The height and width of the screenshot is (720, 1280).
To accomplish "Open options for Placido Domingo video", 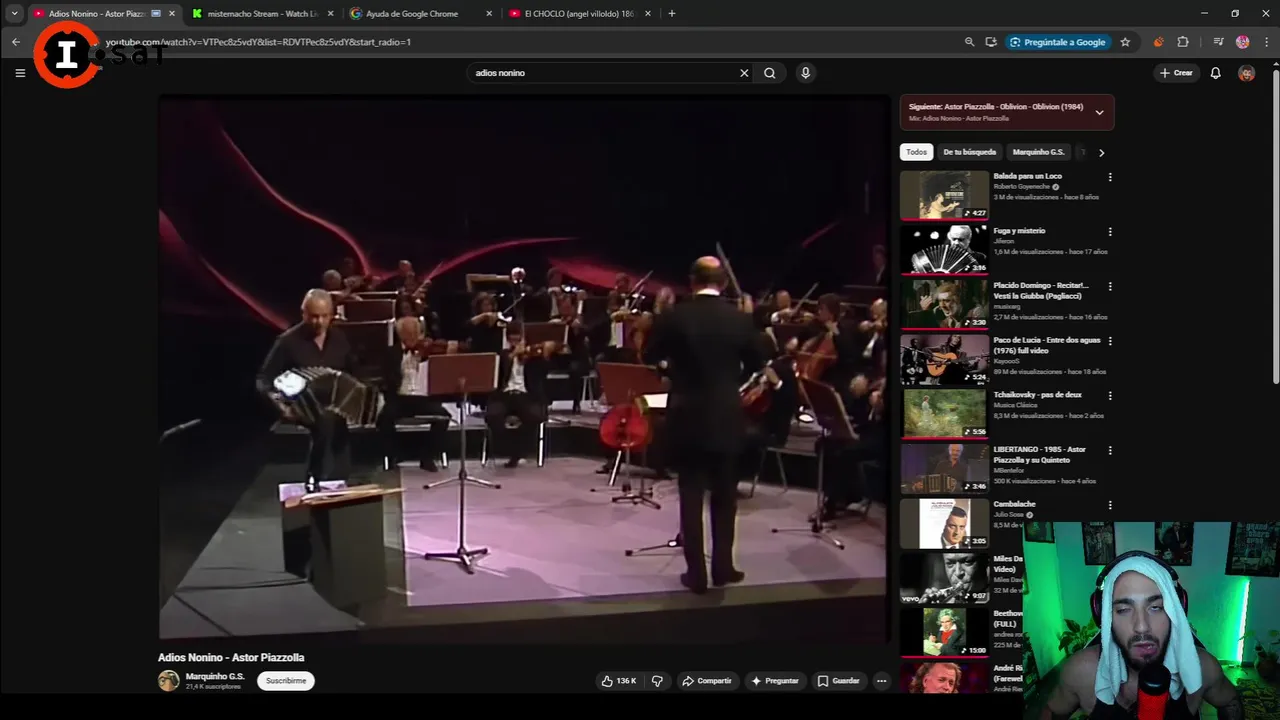I will 1110,287.
